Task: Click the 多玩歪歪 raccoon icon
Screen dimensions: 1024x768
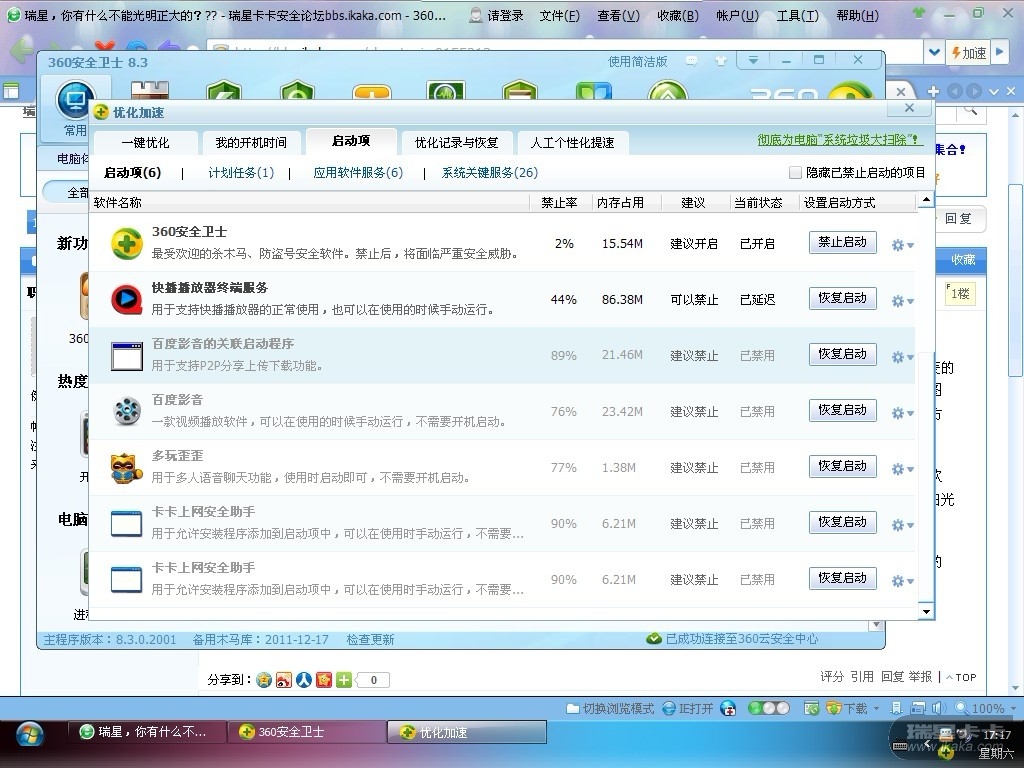Action: 127,467
